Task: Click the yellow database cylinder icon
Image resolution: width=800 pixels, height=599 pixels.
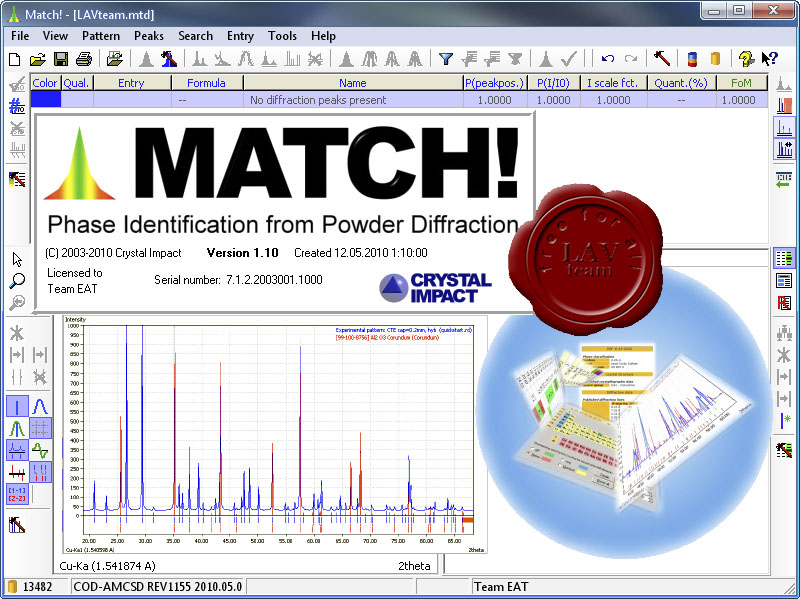Action: pyautogui.click(x=715, y=59)
